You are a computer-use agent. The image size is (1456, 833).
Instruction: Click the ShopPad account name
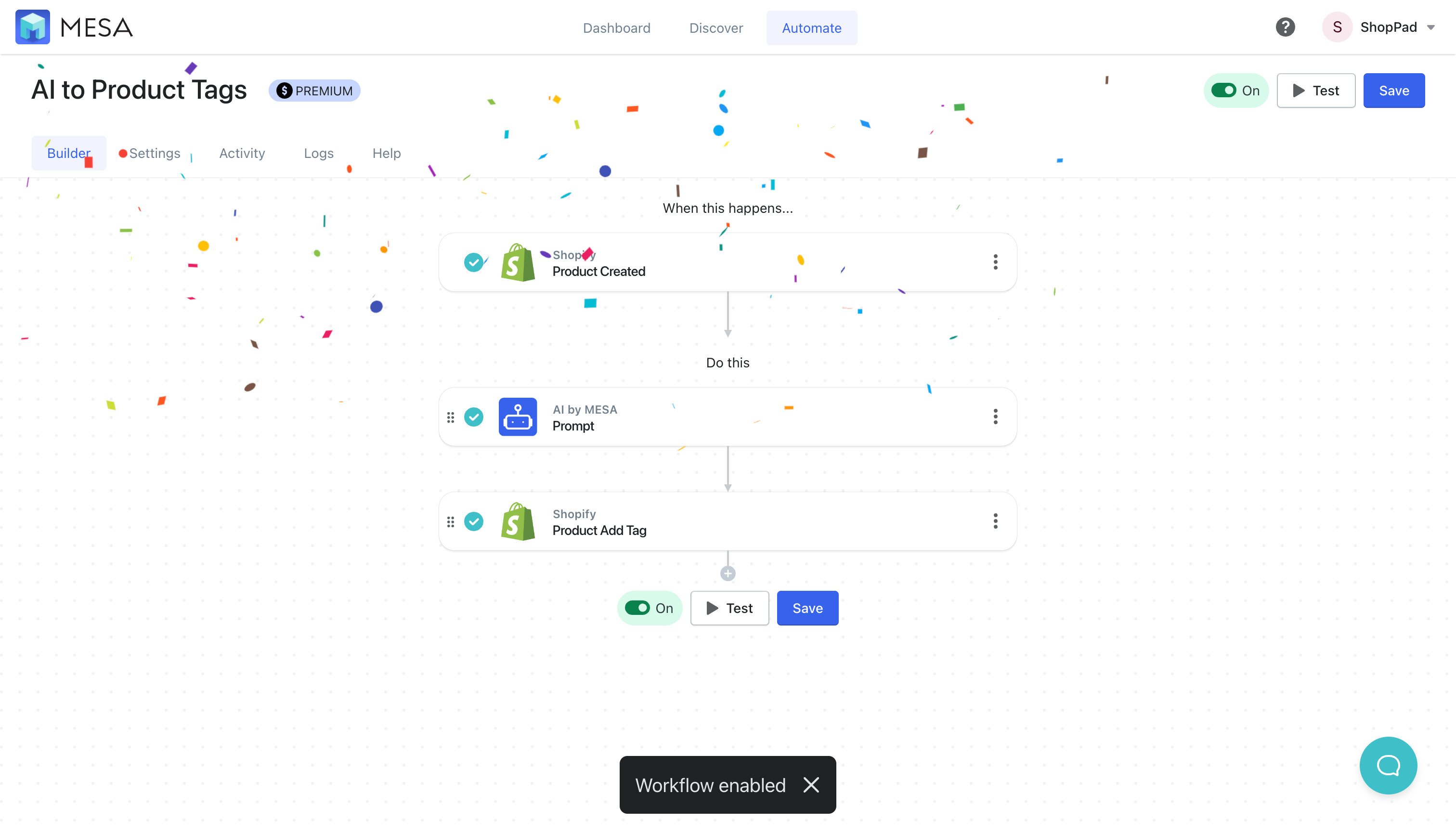1389,27
